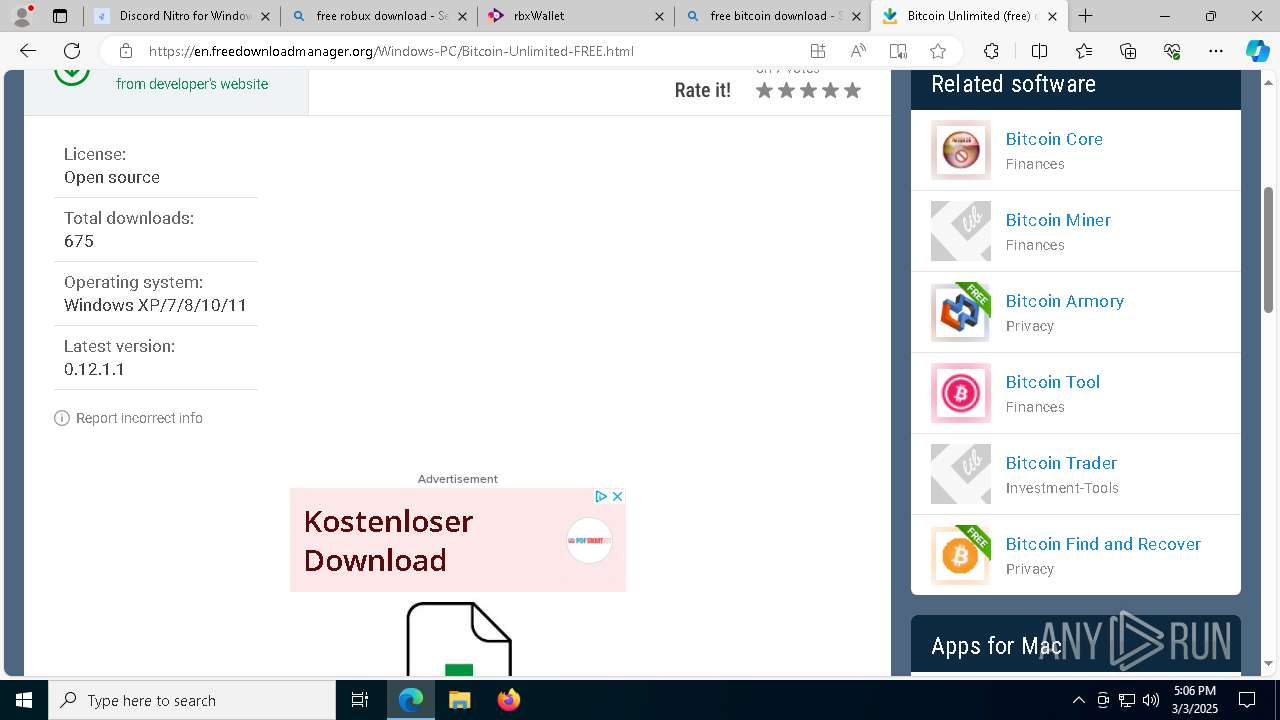
Task: Open the Bitcoin Miner link
Action: 1058,220
